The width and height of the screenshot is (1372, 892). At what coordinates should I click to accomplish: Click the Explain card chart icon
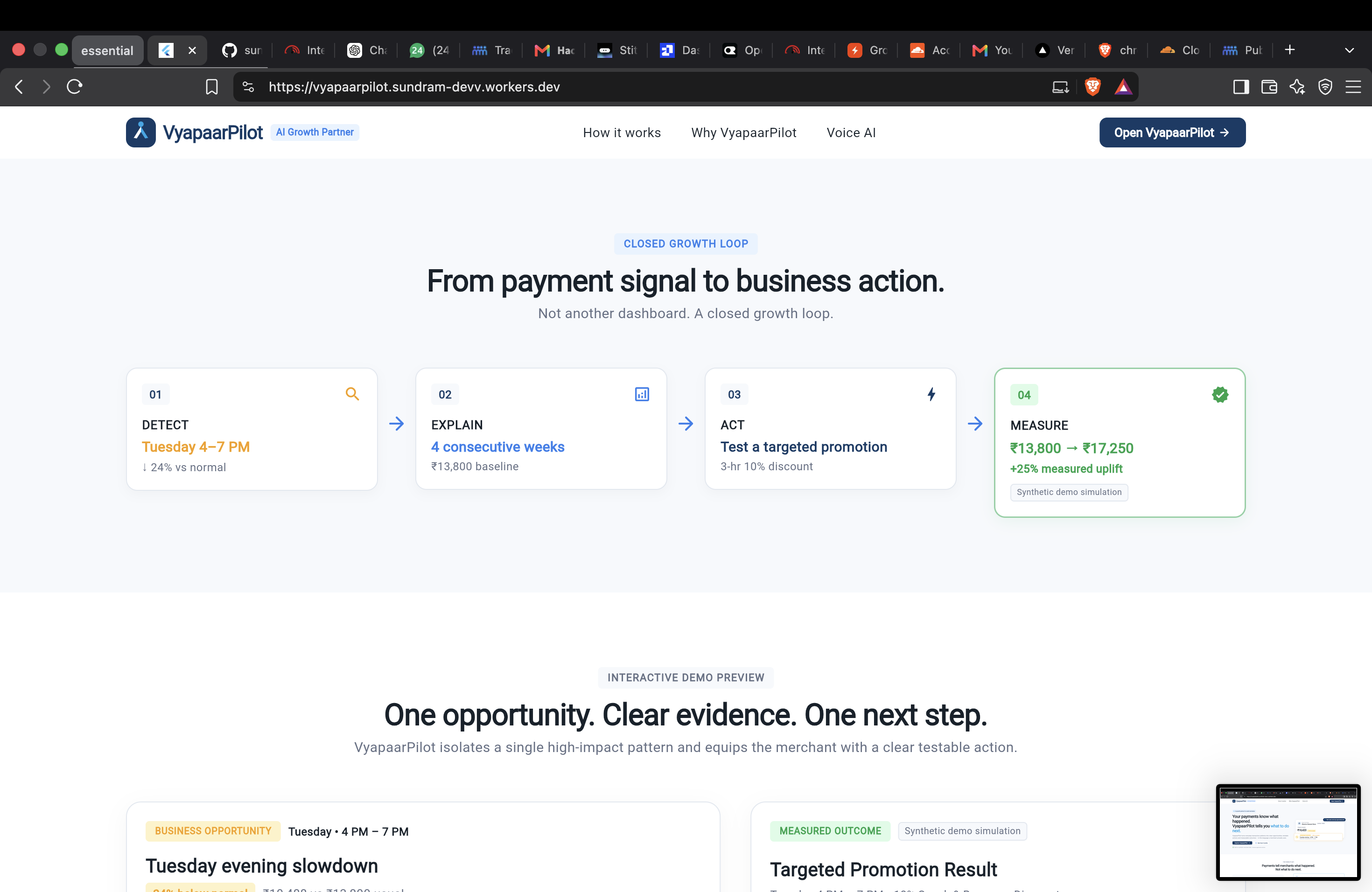[642, 394]
